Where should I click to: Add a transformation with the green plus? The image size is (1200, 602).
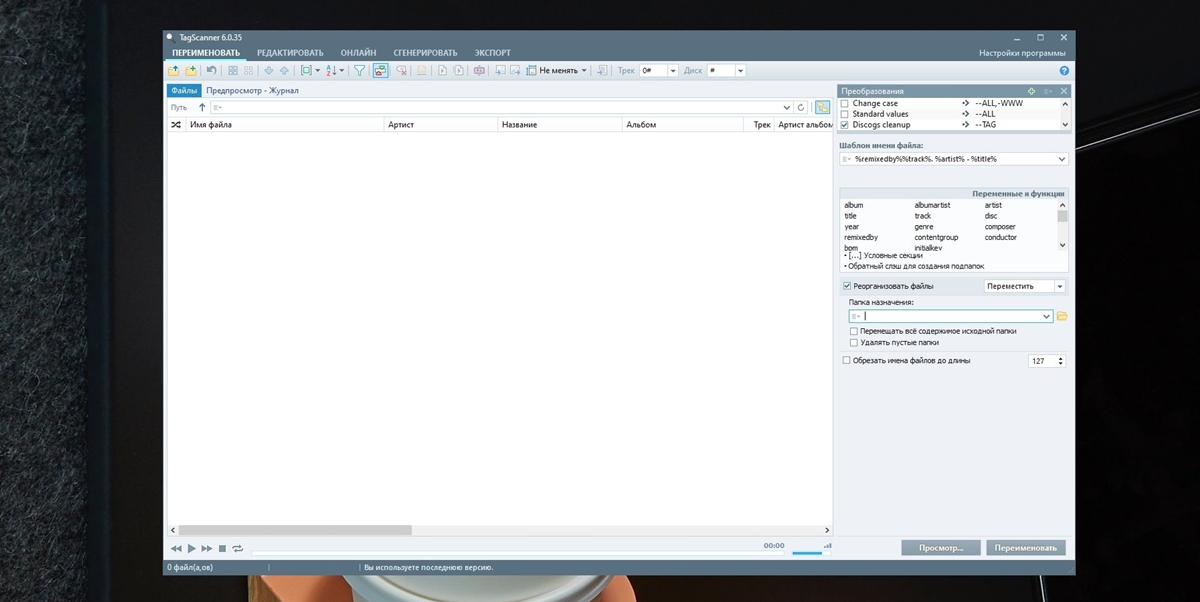click(1032, 91)
